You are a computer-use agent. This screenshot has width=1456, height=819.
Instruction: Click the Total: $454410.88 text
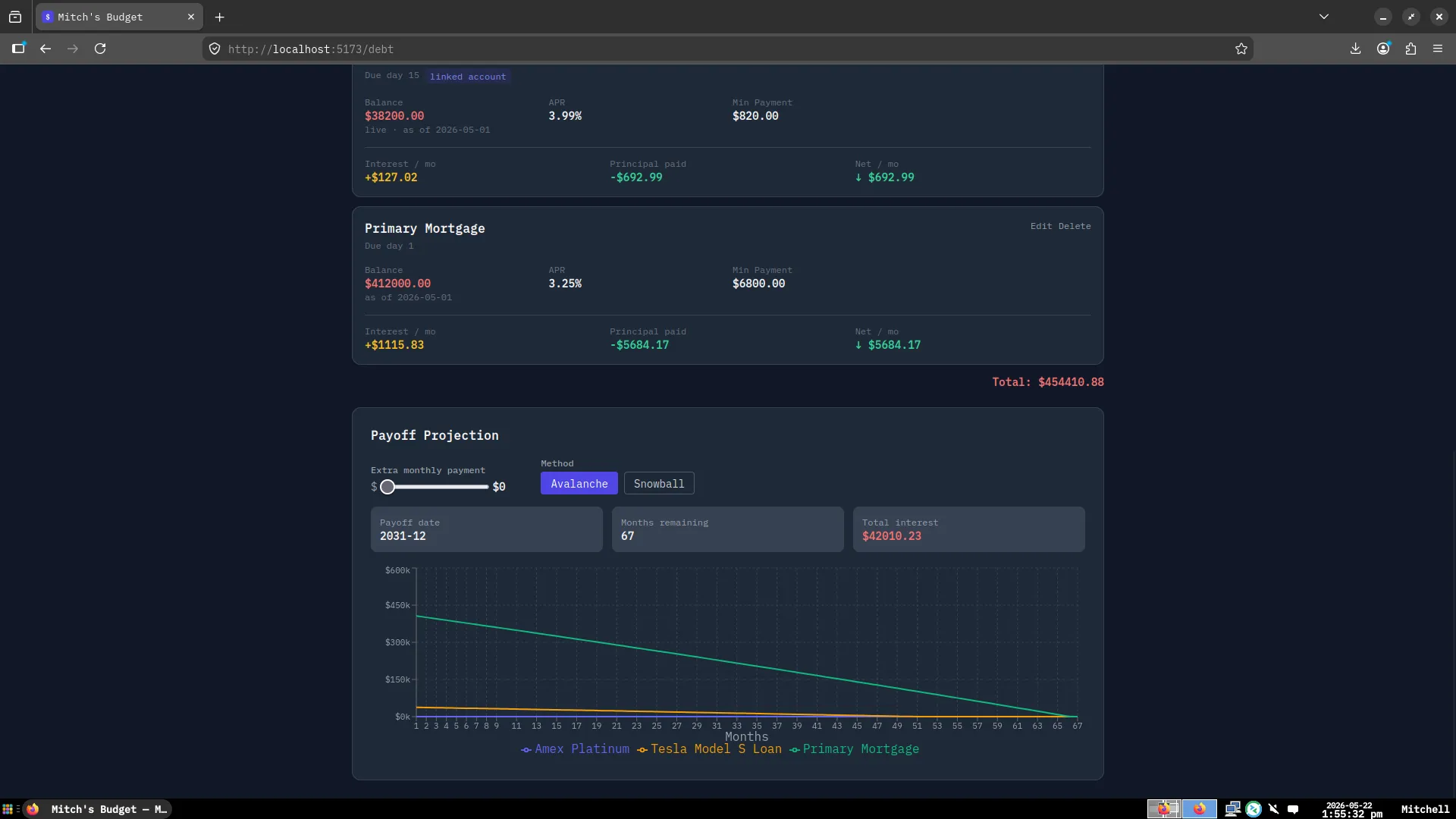(x=1048, y=382)
